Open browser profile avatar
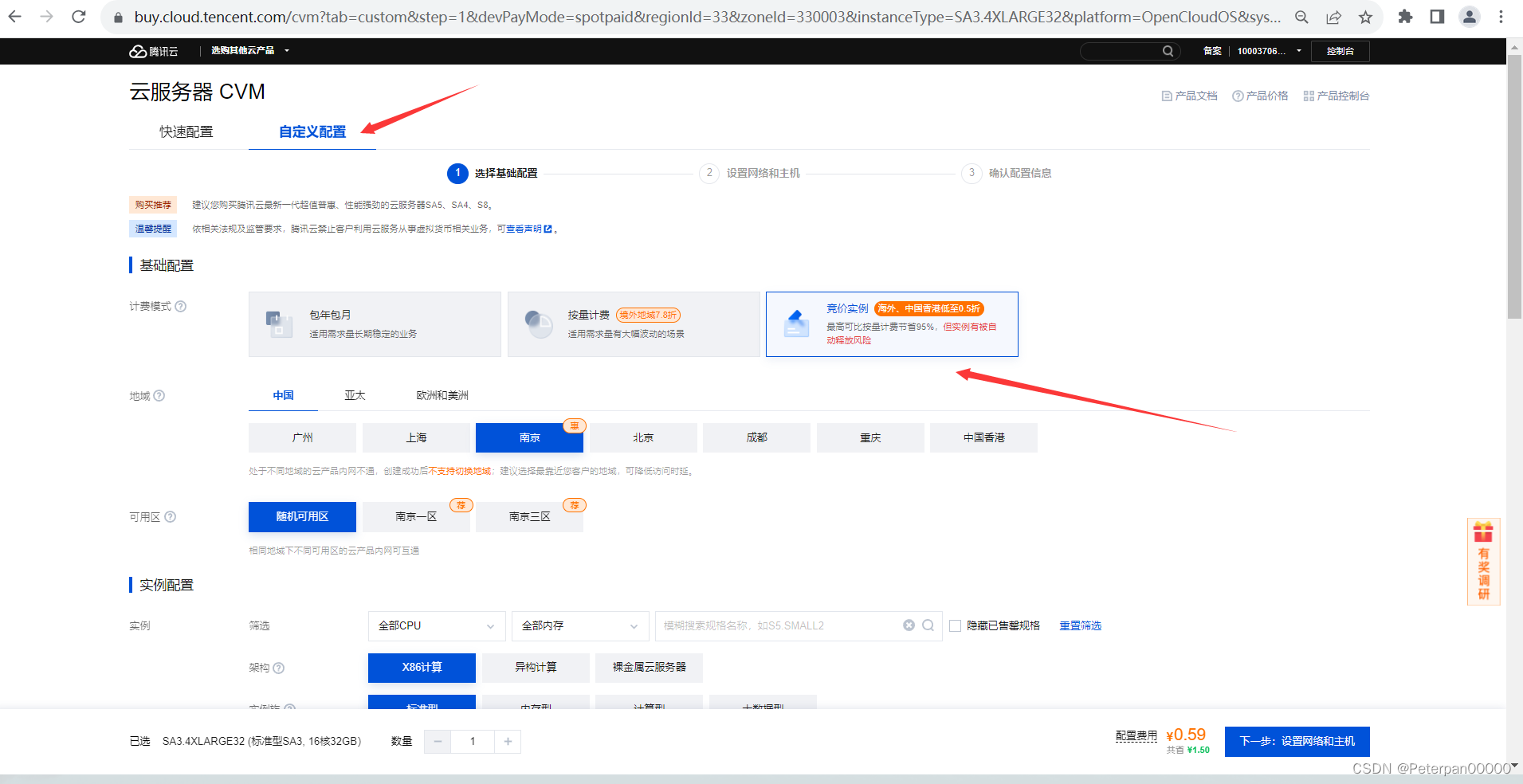Image resolution: width=1523 pixels, height=784 pixels. 1469,17
